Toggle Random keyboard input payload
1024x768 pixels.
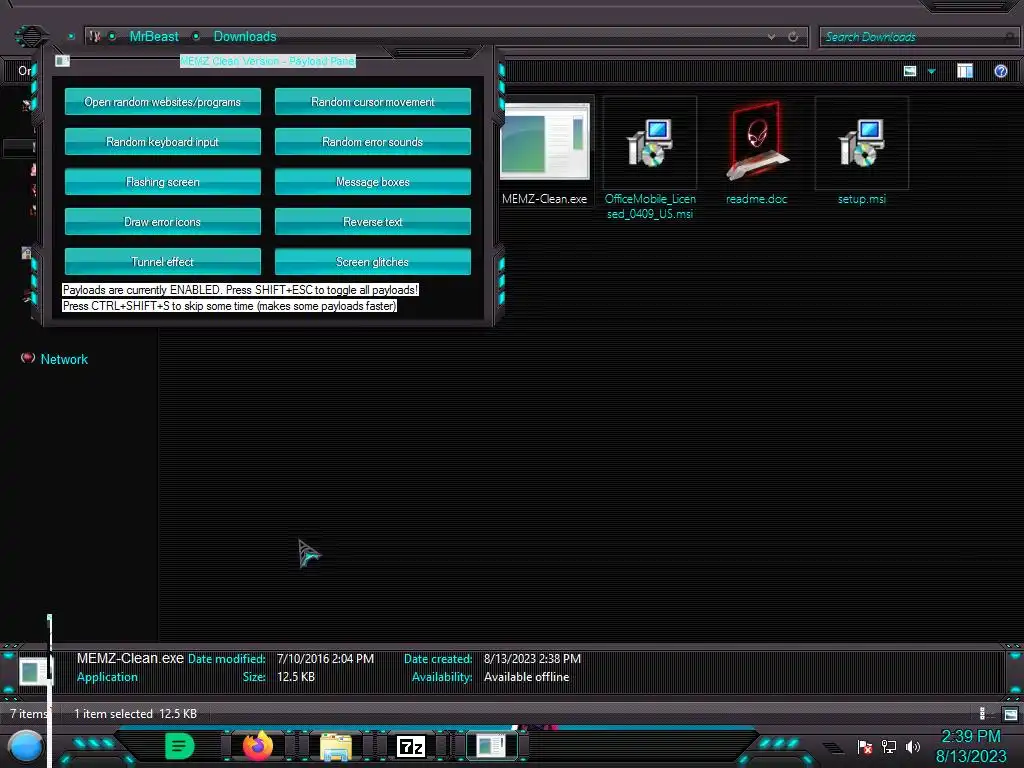click(163, 142)
